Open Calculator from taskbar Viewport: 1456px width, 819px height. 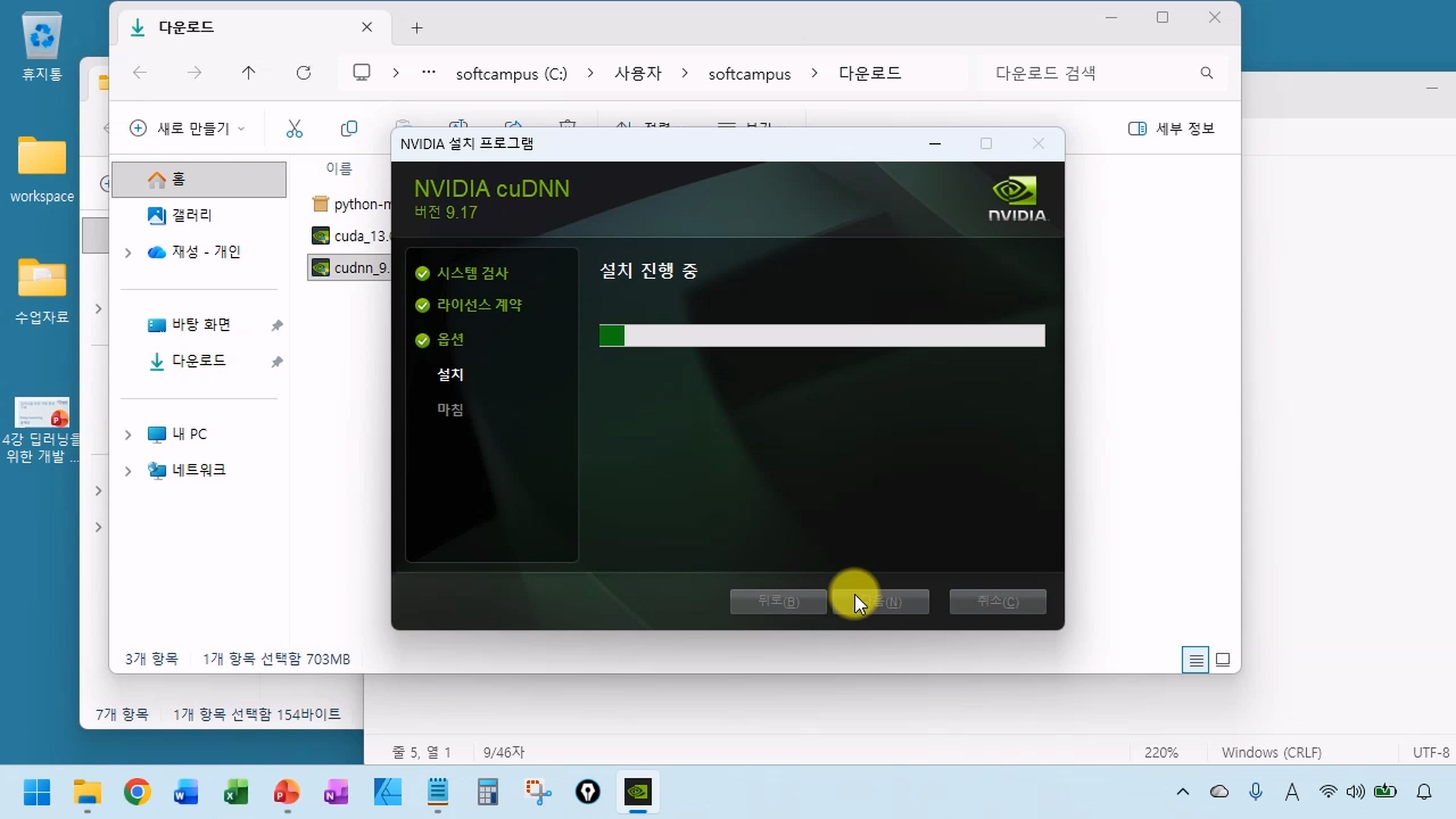pos(487,792)
